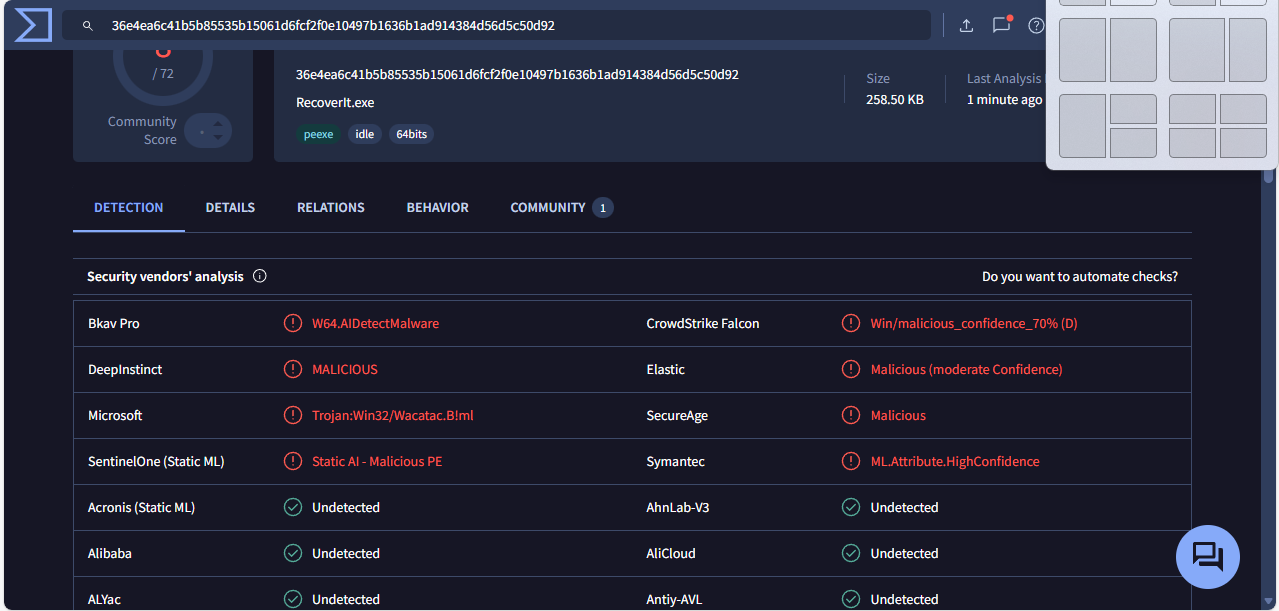The height and width of the screenshot is (611, 1279).
Task: Click the upload file icon
Action: pyautogui.click(x=966, y=26)
